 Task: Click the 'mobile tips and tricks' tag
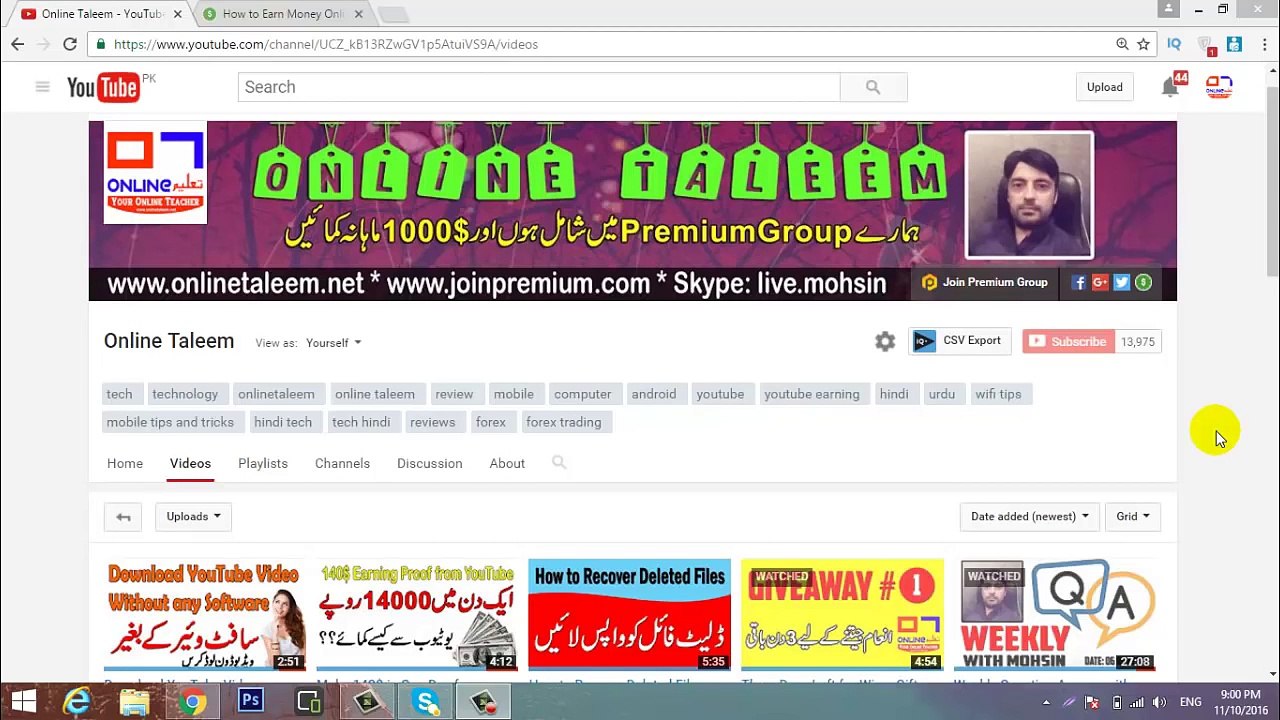170,422
